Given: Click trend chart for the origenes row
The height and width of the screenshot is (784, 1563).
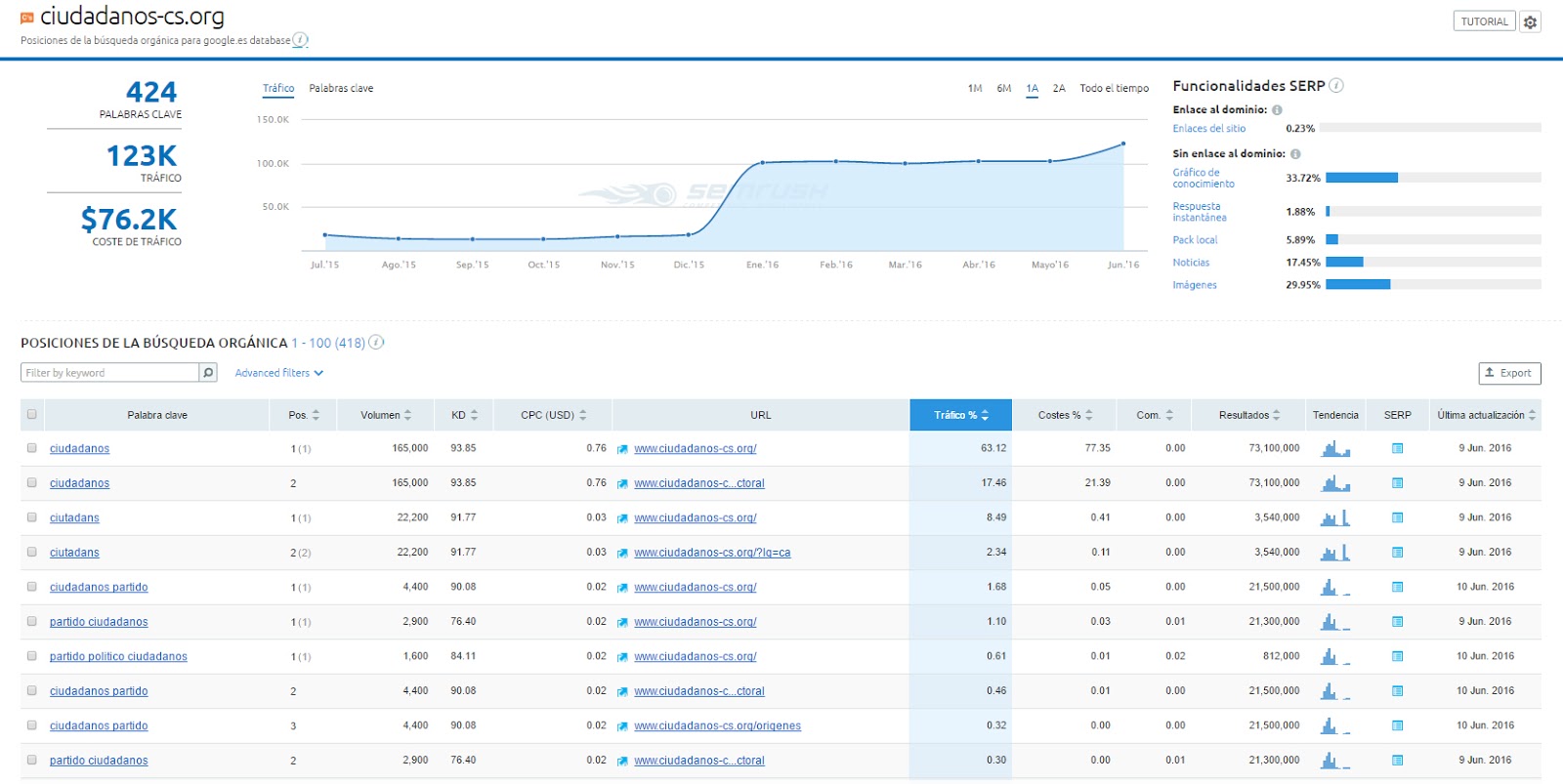Looking at the screenshot, I should pos(1335,725).
